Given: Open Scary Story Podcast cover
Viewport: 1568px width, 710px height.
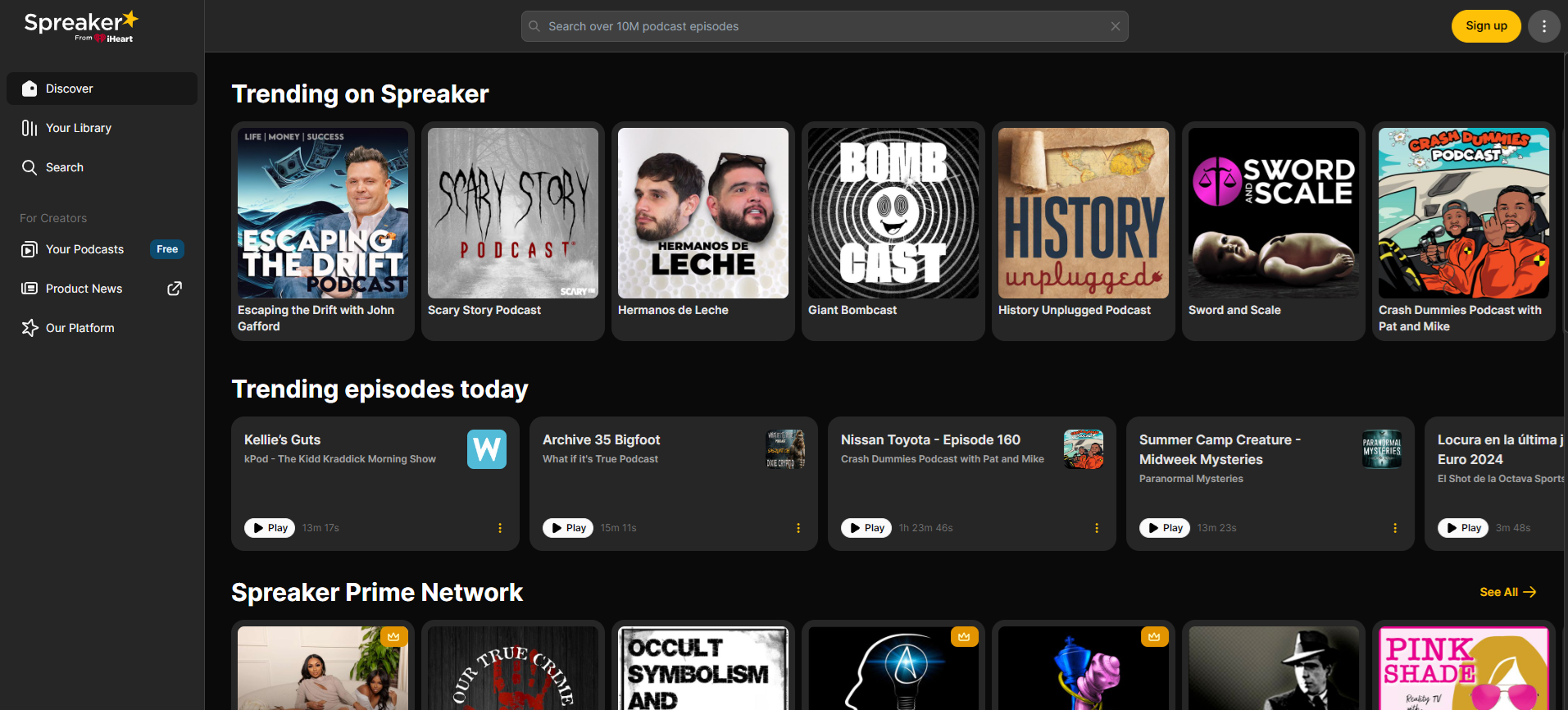Looking at the screenshot, I should coord(513,213).
